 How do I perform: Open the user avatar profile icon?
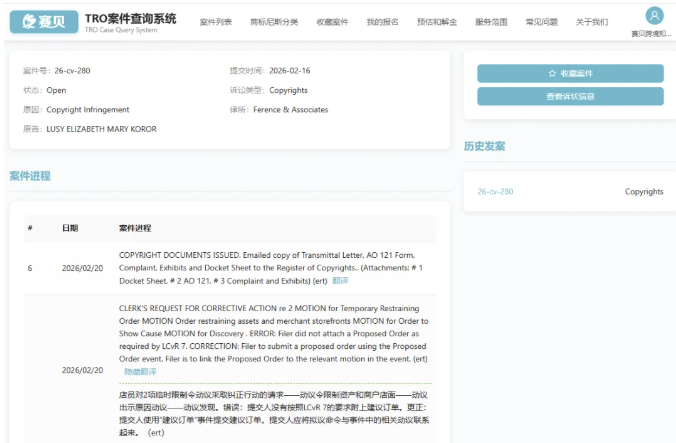tap(654, 15)
